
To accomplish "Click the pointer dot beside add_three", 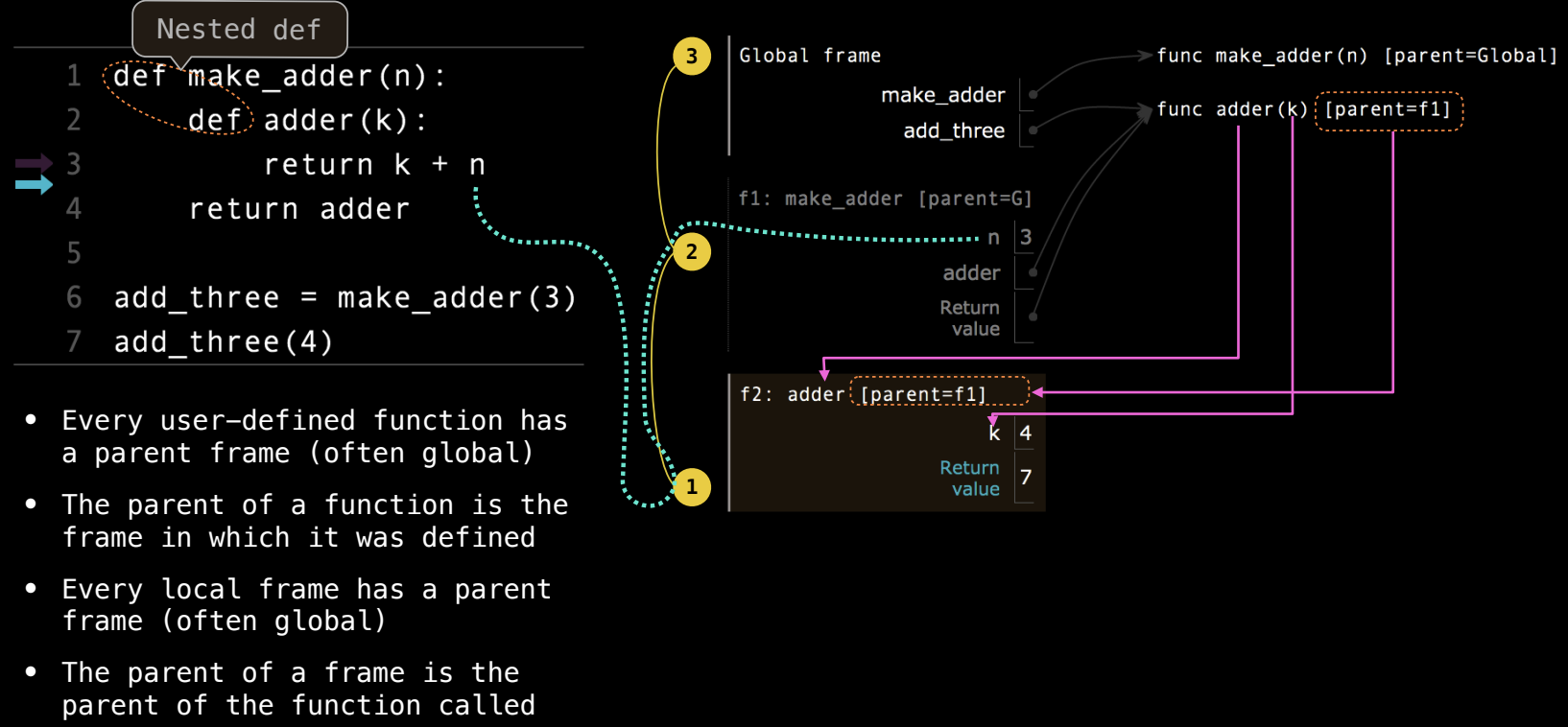I will click(1033, 130).
